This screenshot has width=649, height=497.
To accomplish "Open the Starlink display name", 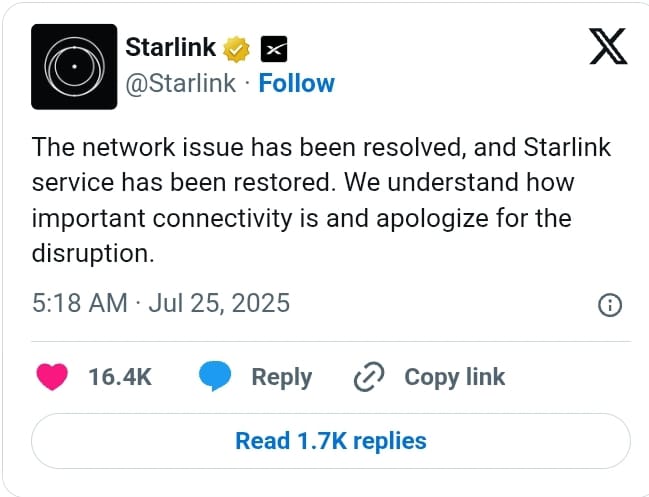I will tap(171, 47).
